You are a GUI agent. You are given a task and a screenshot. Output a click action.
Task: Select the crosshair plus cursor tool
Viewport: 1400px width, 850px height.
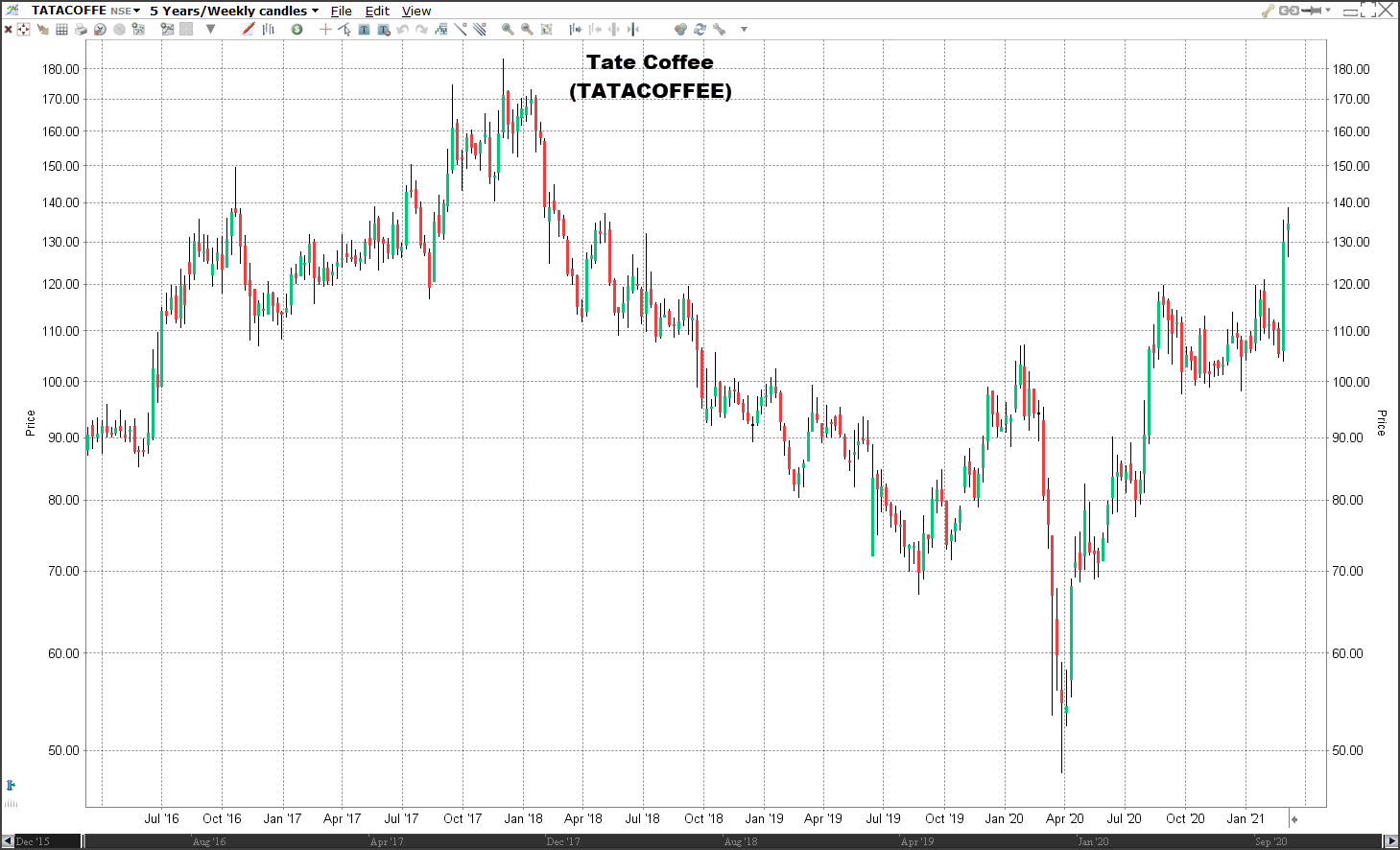[325, 30]
